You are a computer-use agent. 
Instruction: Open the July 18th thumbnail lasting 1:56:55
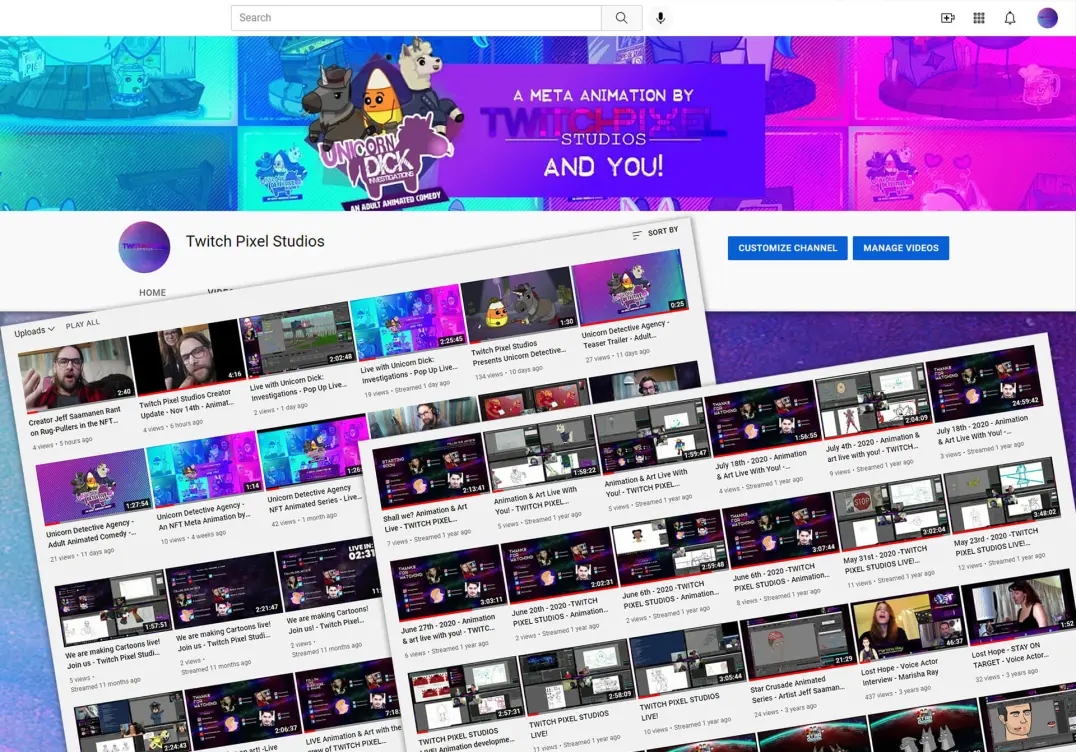click(763, 417)
